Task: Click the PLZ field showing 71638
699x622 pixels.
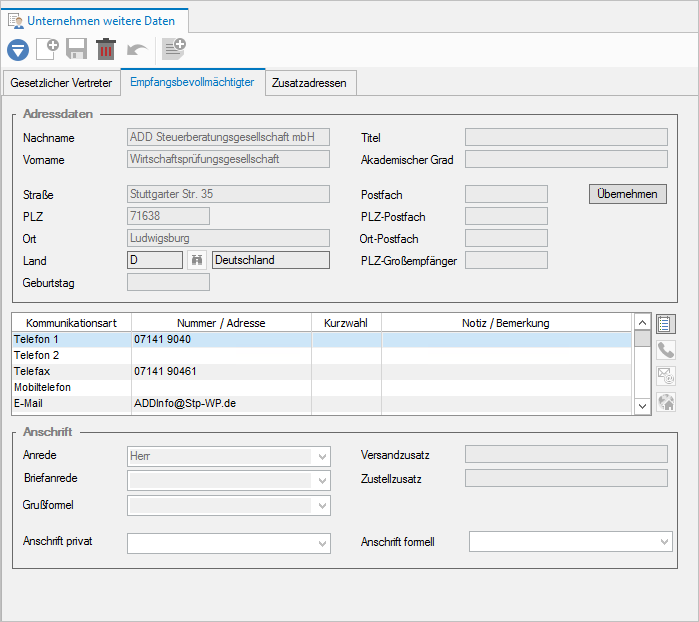Action: click(x=168, y=216)
